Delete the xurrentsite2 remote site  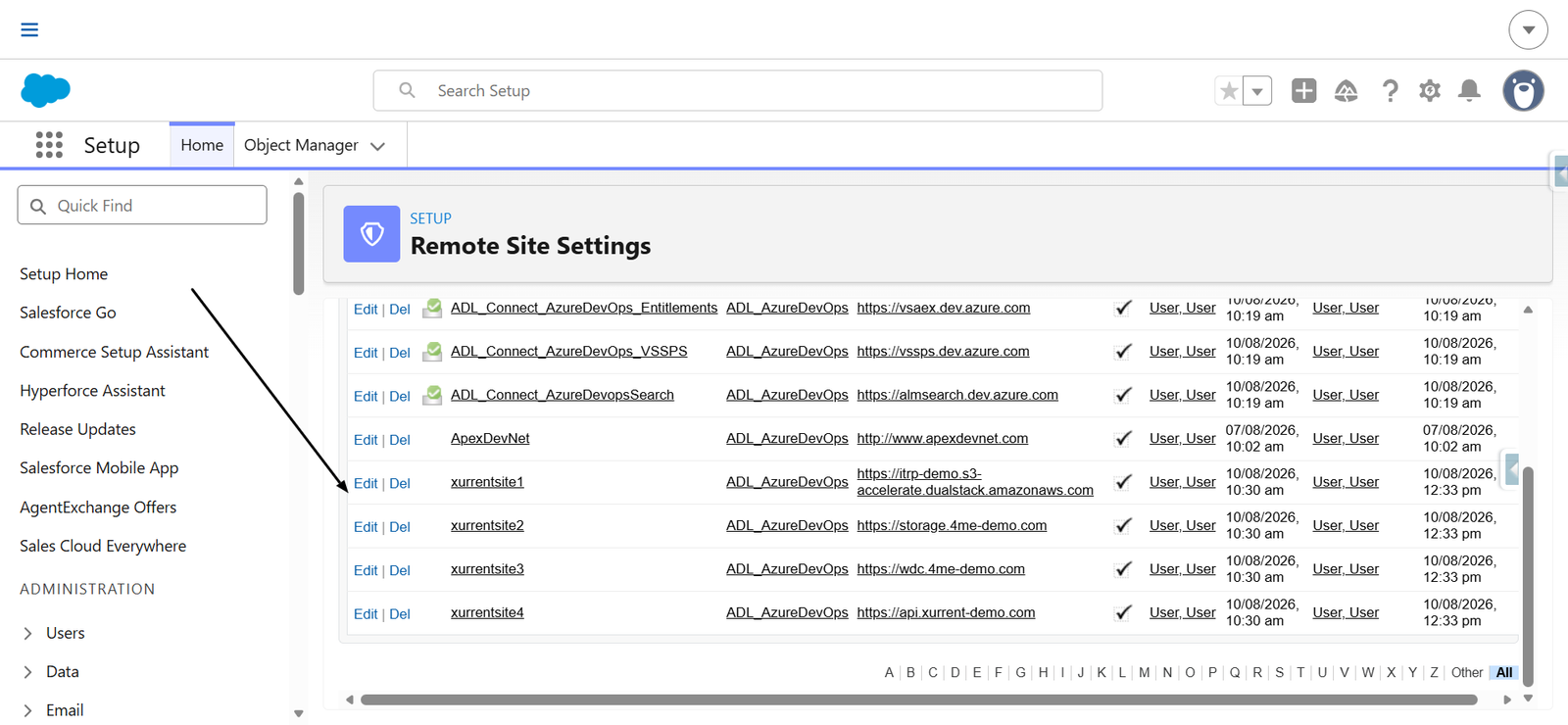pos(400,527)
